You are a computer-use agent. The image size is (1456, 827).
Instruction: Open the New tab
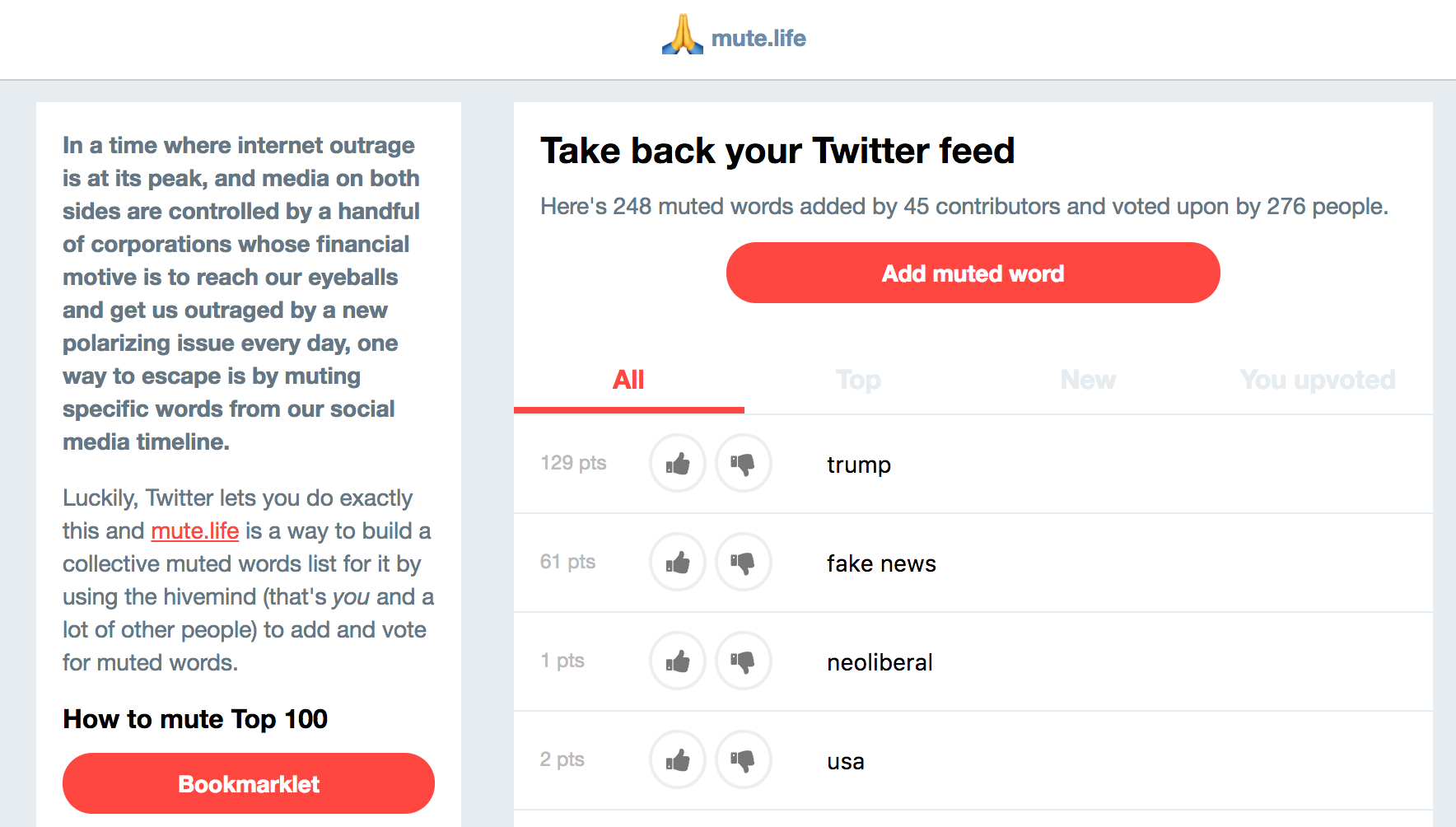[1088, 380]
